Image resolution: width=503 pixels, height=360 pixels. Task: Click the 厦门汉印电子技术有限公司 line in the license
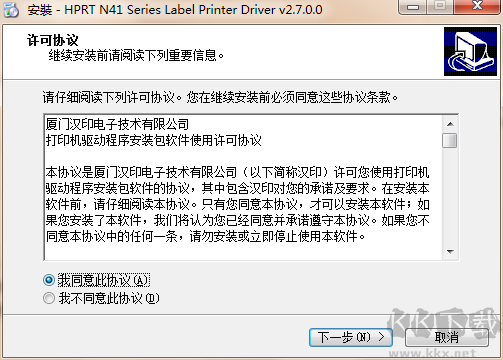117,124
